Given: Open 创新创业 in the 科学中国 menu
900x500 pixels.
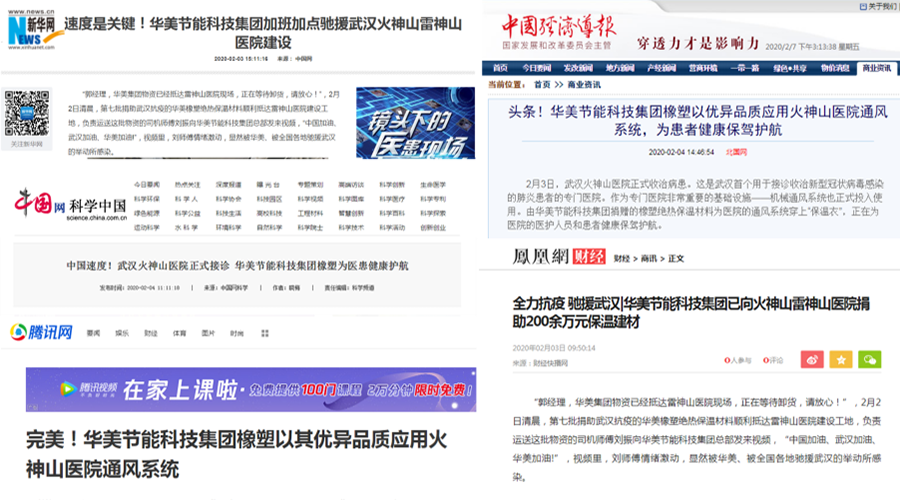Looking at the screenshot, I should point(432,228).
